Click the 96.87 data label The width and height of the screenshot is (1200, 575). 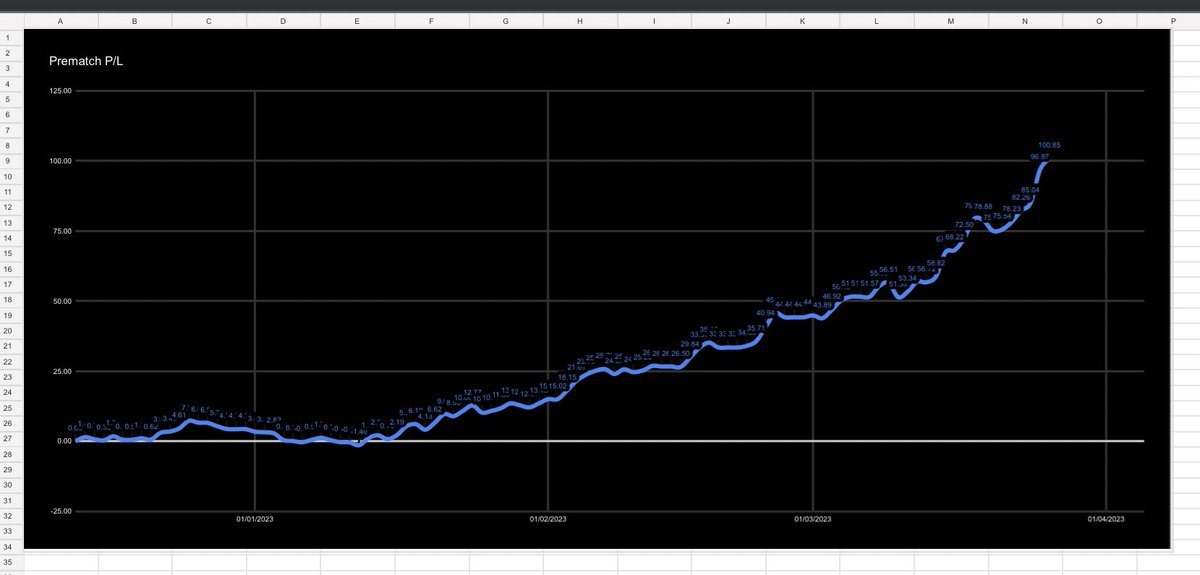1039,157
